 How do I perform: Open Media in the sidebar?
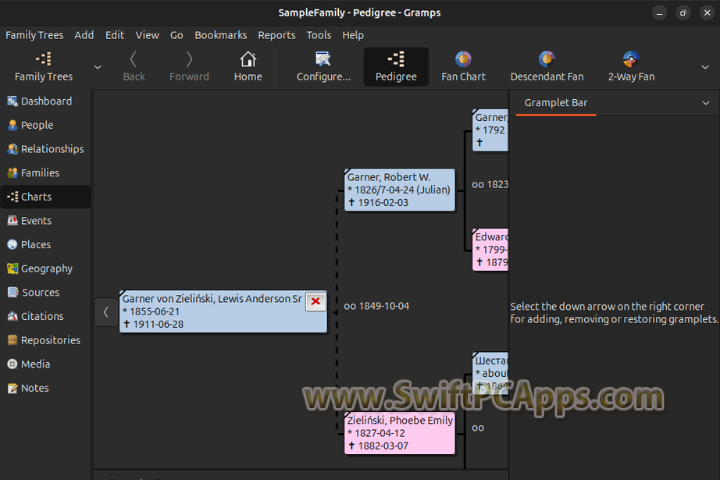point(45,364)
